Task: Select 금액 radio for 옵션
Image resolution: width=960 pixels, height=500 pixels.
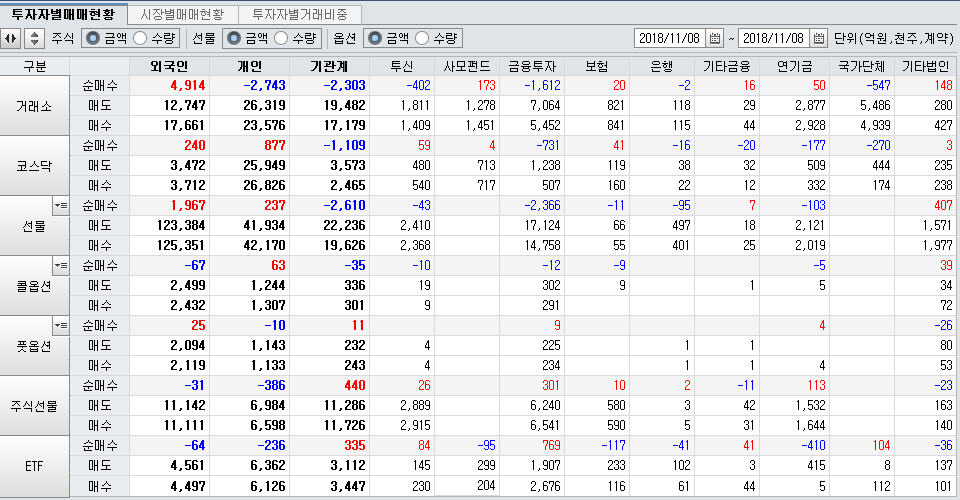Action: point(375,38)
